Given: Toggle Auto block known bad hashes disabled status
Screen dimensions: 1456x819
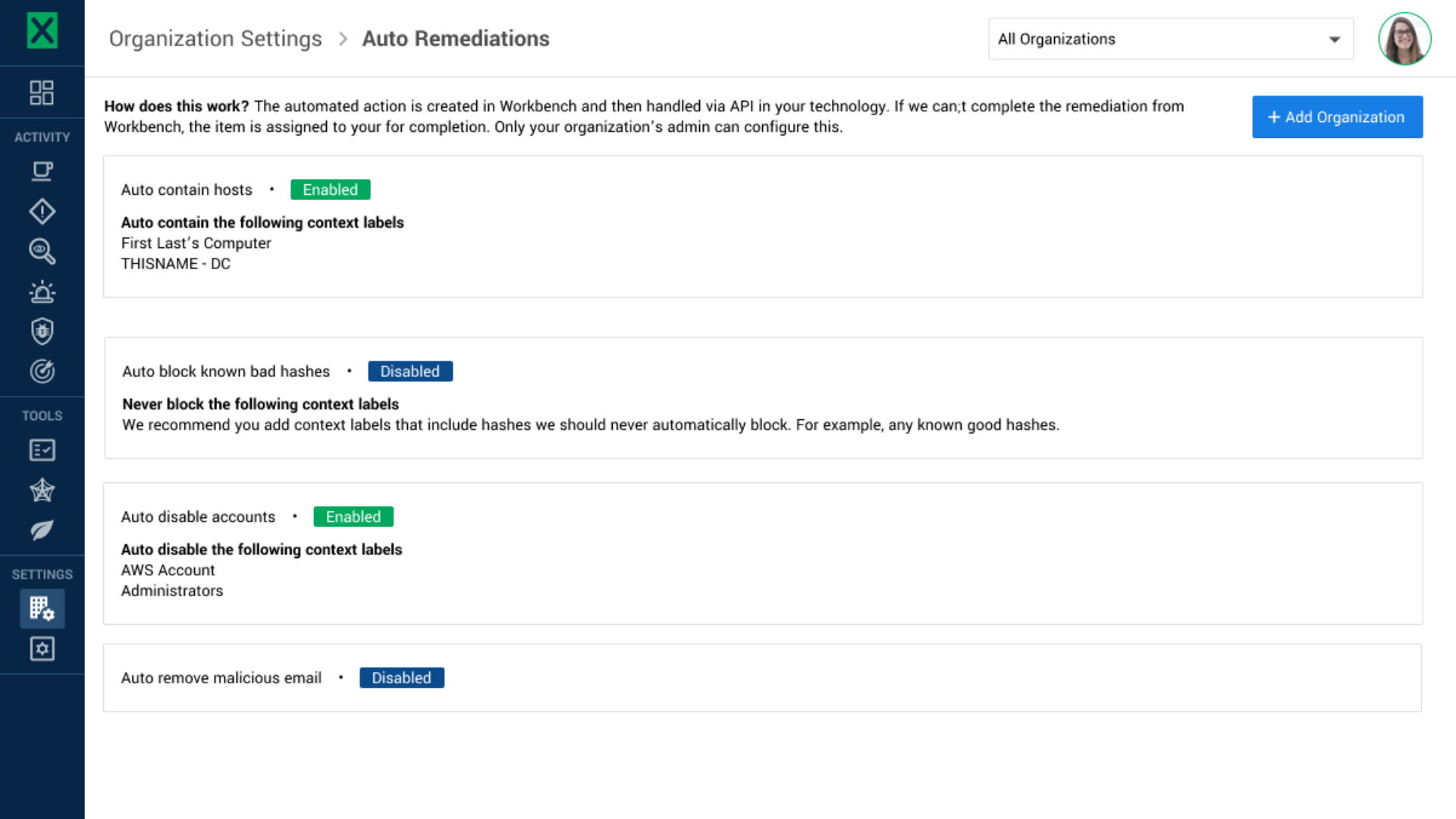Looking at the screenshot, I should coord(410,371).
